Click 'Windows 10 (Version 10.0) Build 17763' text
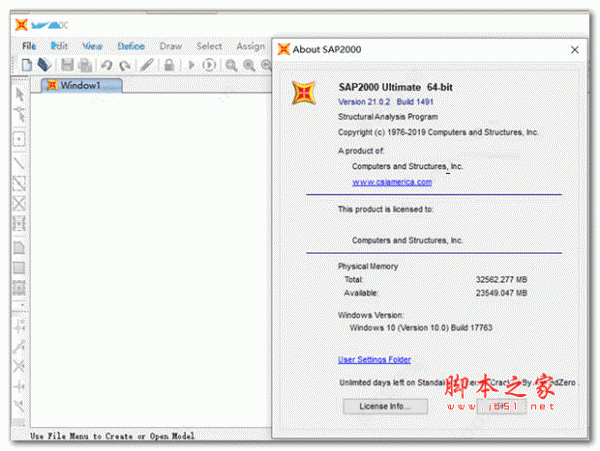 tap(421, 328)
